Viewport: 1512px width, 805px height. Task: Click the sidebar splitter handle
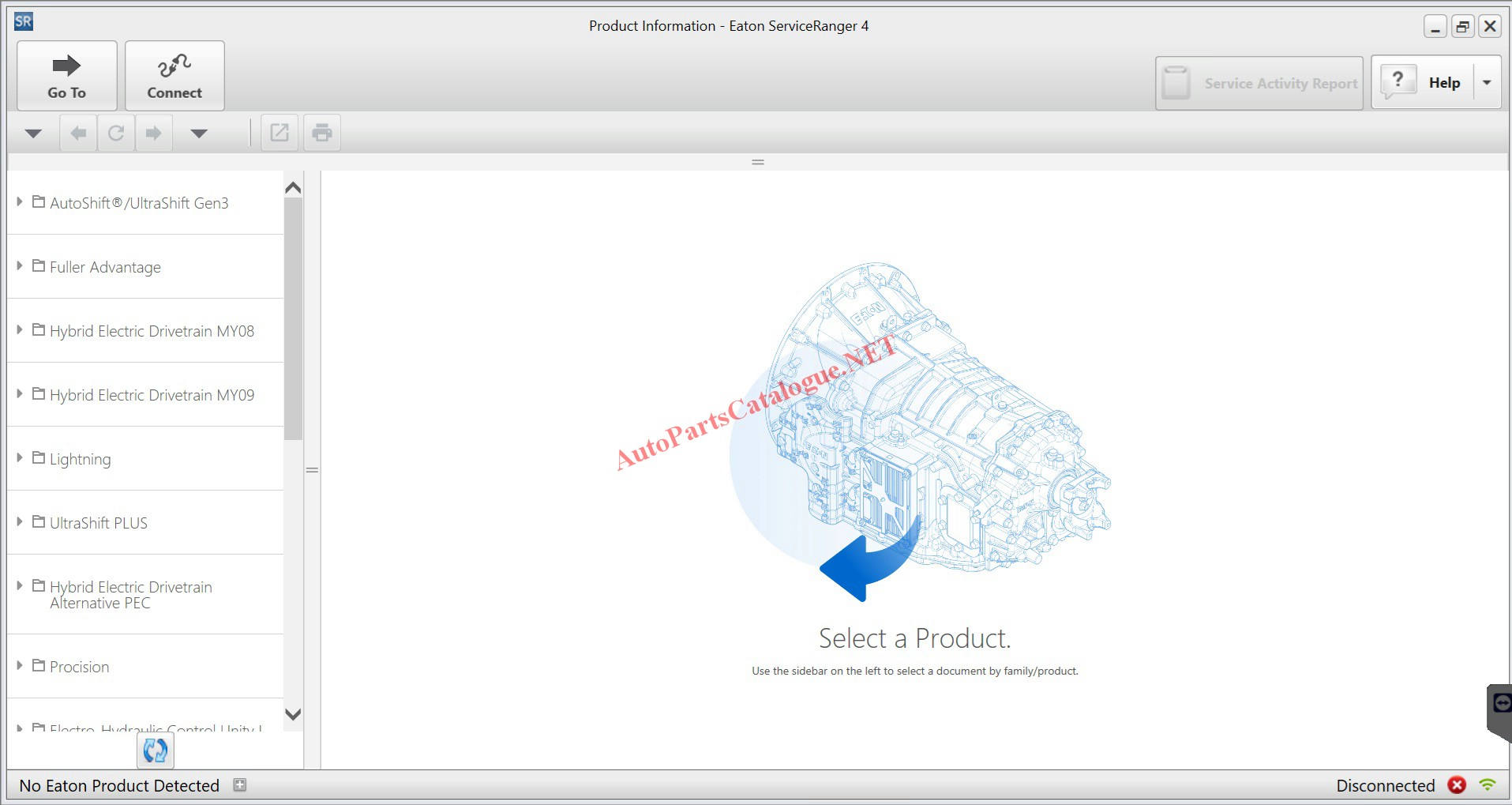coord(312,470)
